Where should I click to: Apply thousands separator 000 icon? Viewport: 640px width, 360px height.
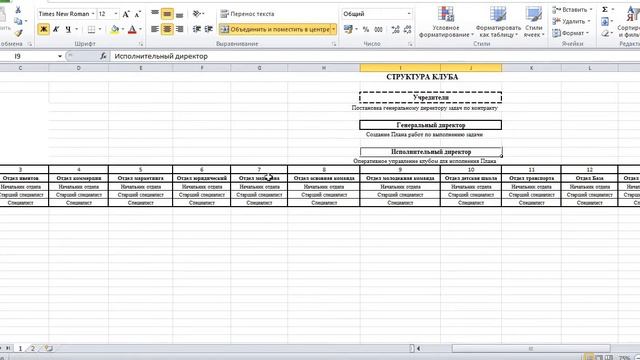(x=378, y=29)
